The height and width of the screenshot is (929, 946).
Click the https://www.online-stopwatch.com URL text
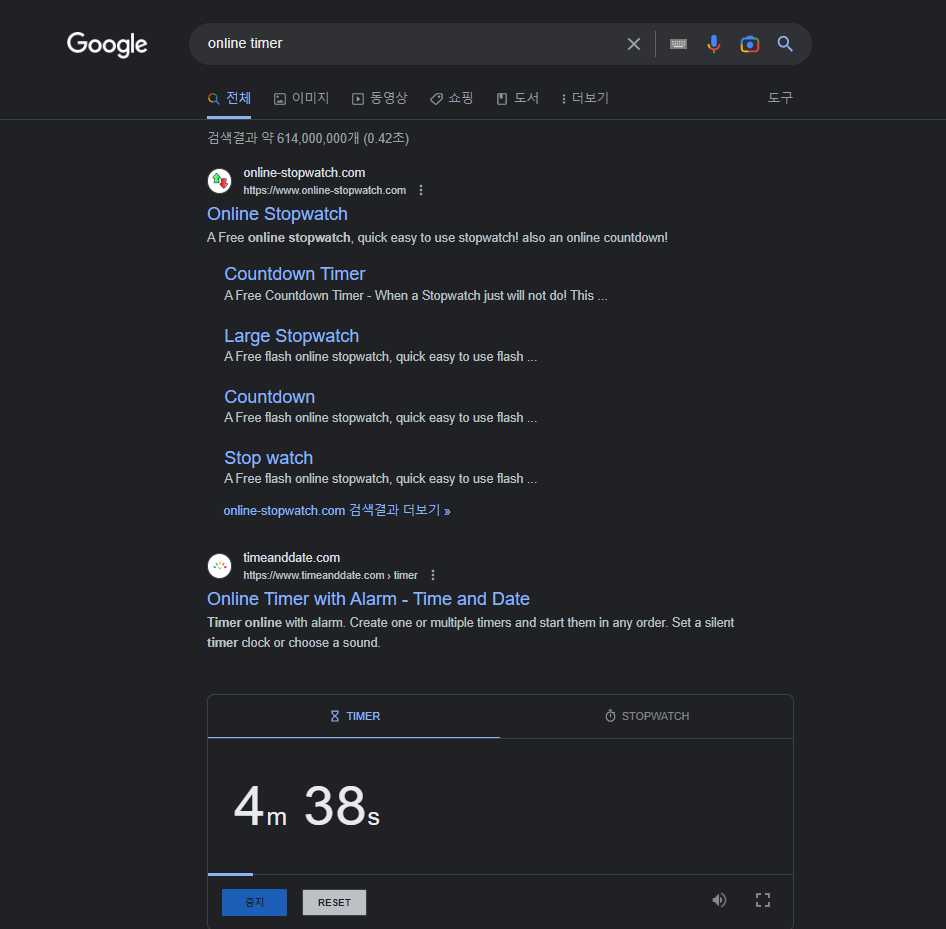(x=325, y=191)
